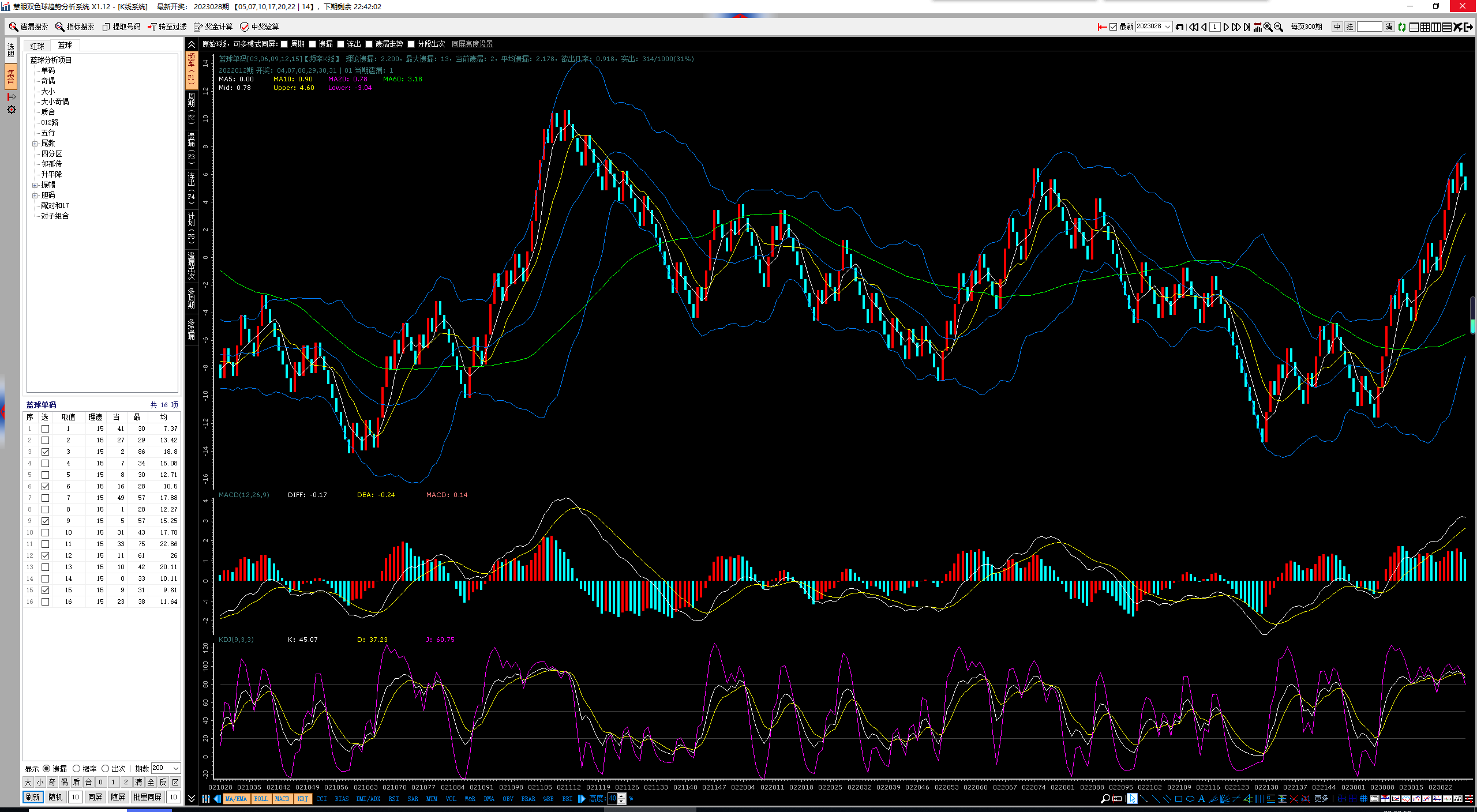Switch to the 红球 tab
Screen dimensions: 1477x812
pos(38,46)
